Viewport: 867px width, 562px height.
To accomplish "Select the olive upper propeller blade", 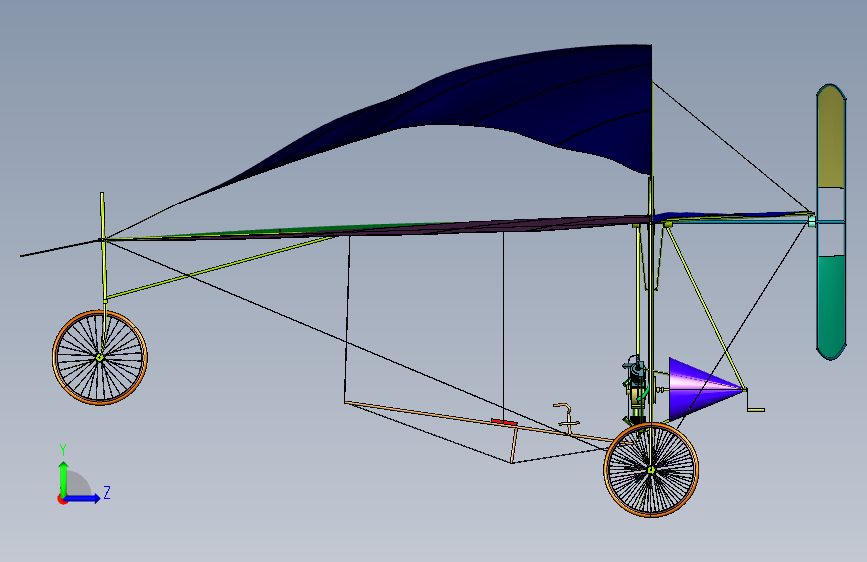I will [x=831, y=136].
